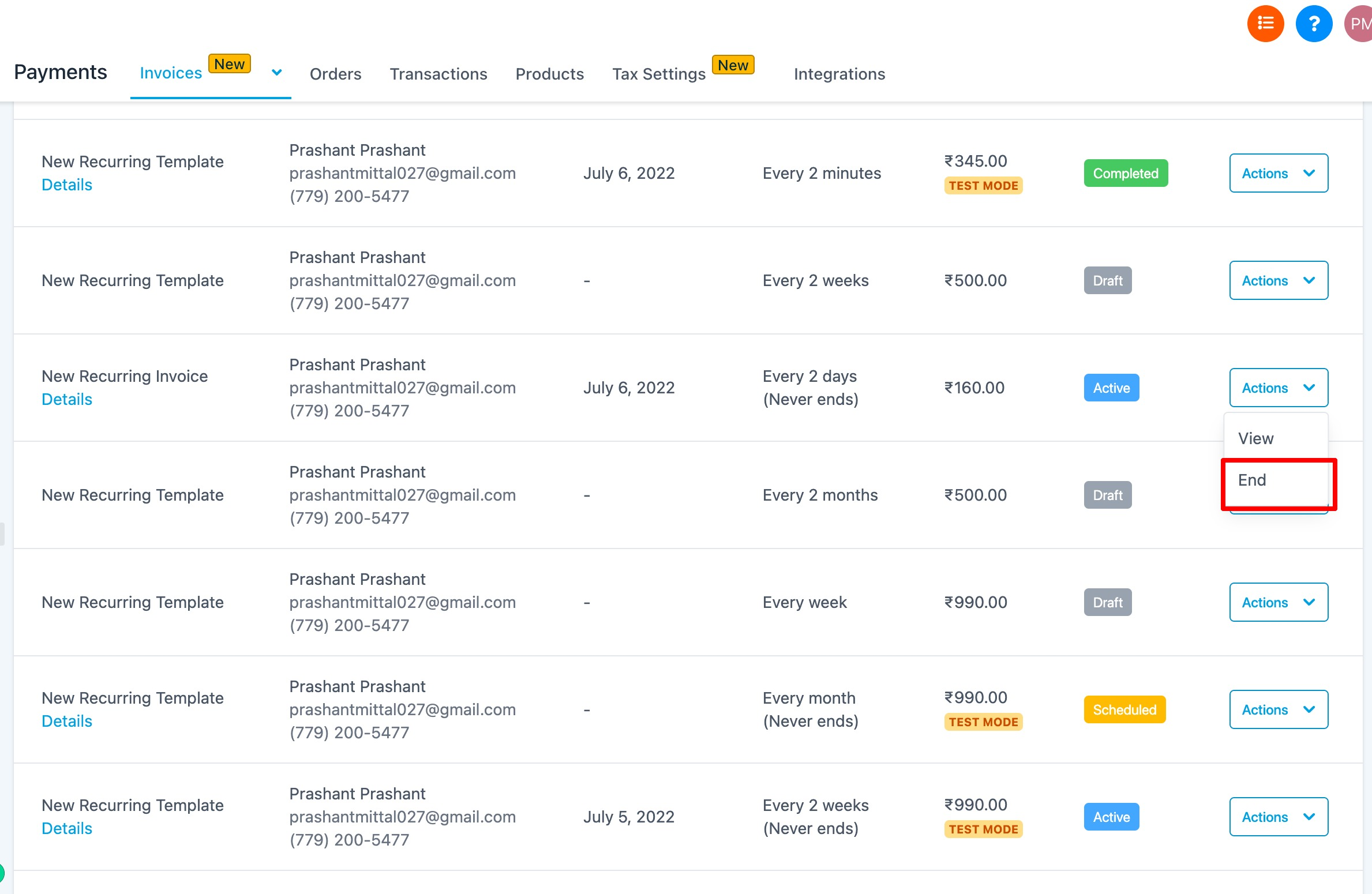Go to the Transactions tab

[x=438, y=74]
